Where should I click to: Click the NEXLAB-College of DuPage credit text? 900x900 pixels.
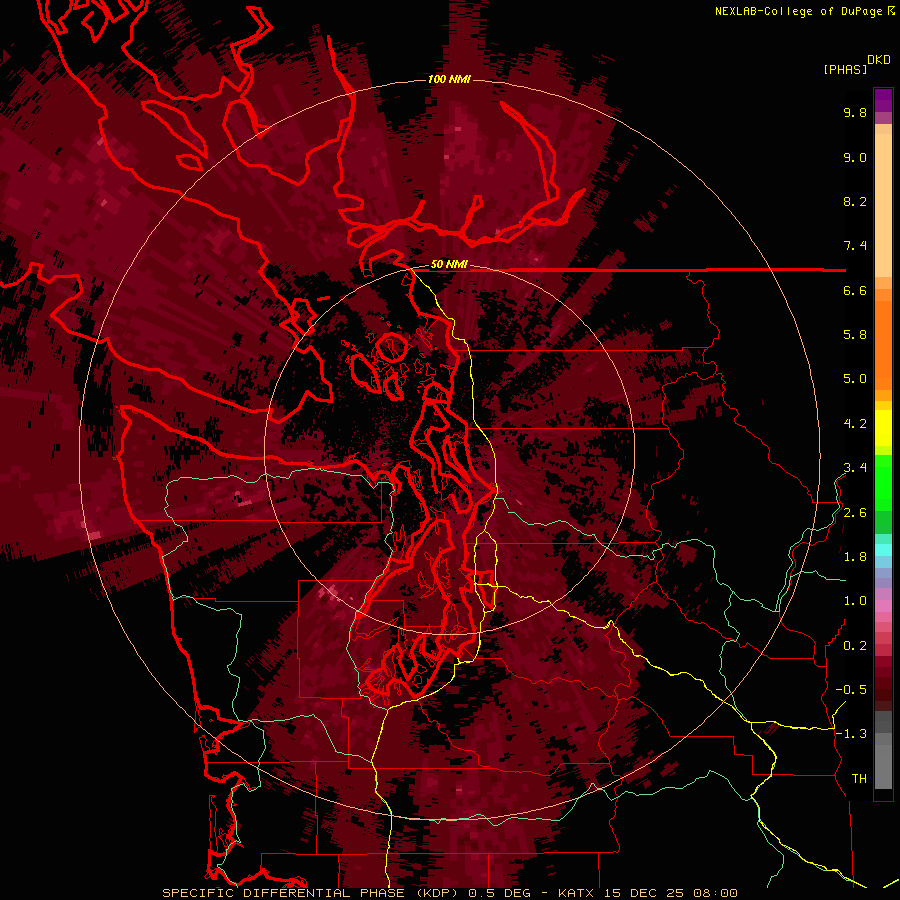click(799, 11)
